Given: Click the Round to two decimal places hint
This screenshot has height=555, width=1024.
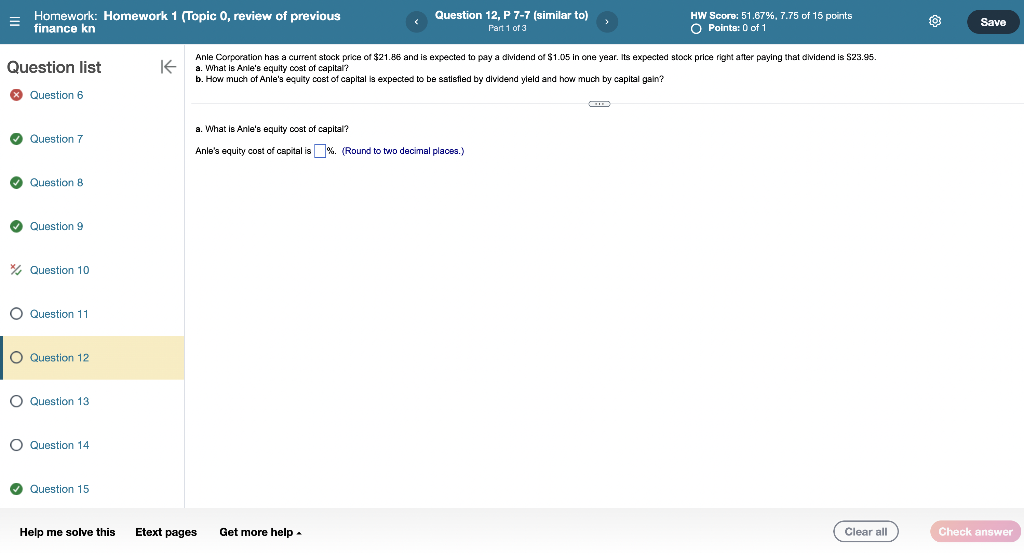Looking at the screenshot, I should pos(403,151).
